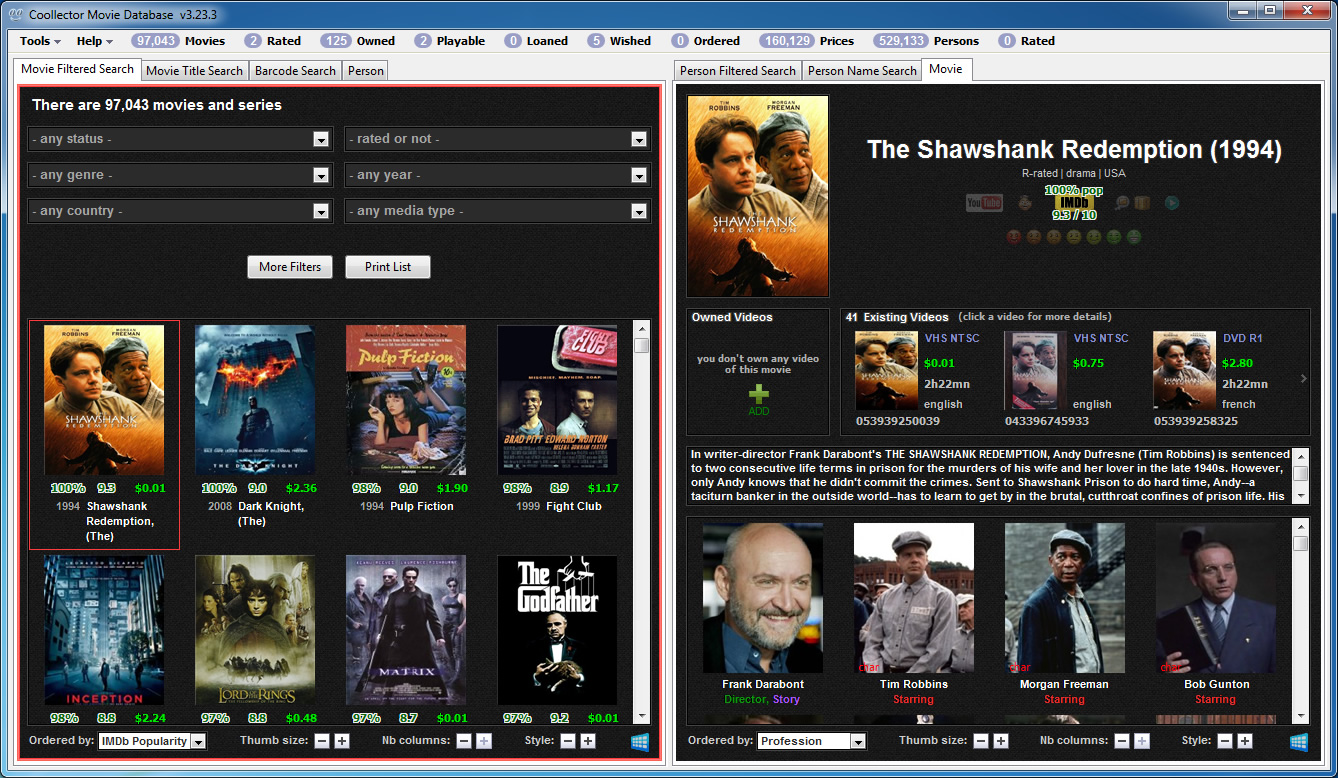
Task: Switch to Barcode Search tab
Action: (x=295, y=71)
